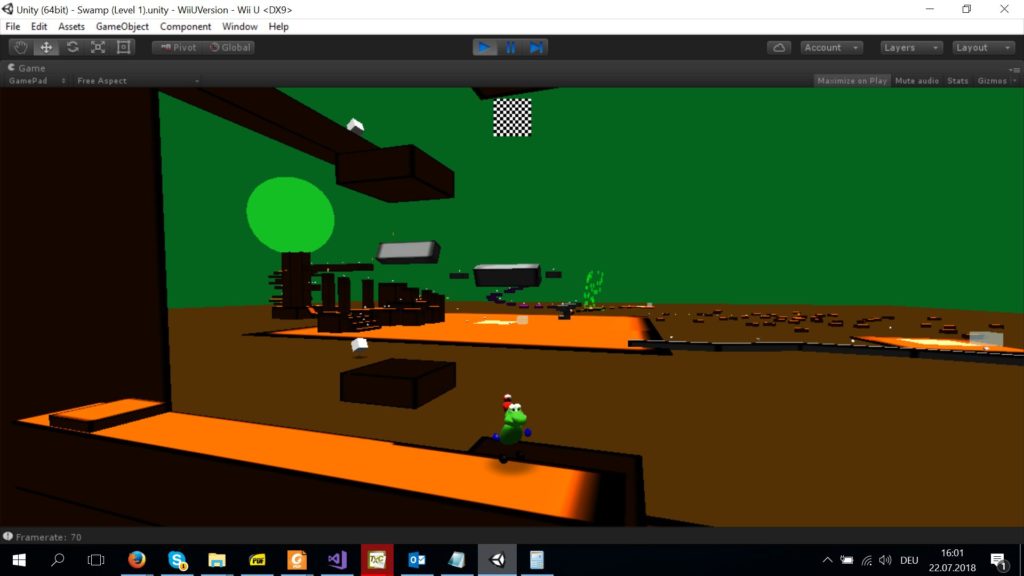Open the Account dropdown
1024x576 pixels.
coord(831,48)
